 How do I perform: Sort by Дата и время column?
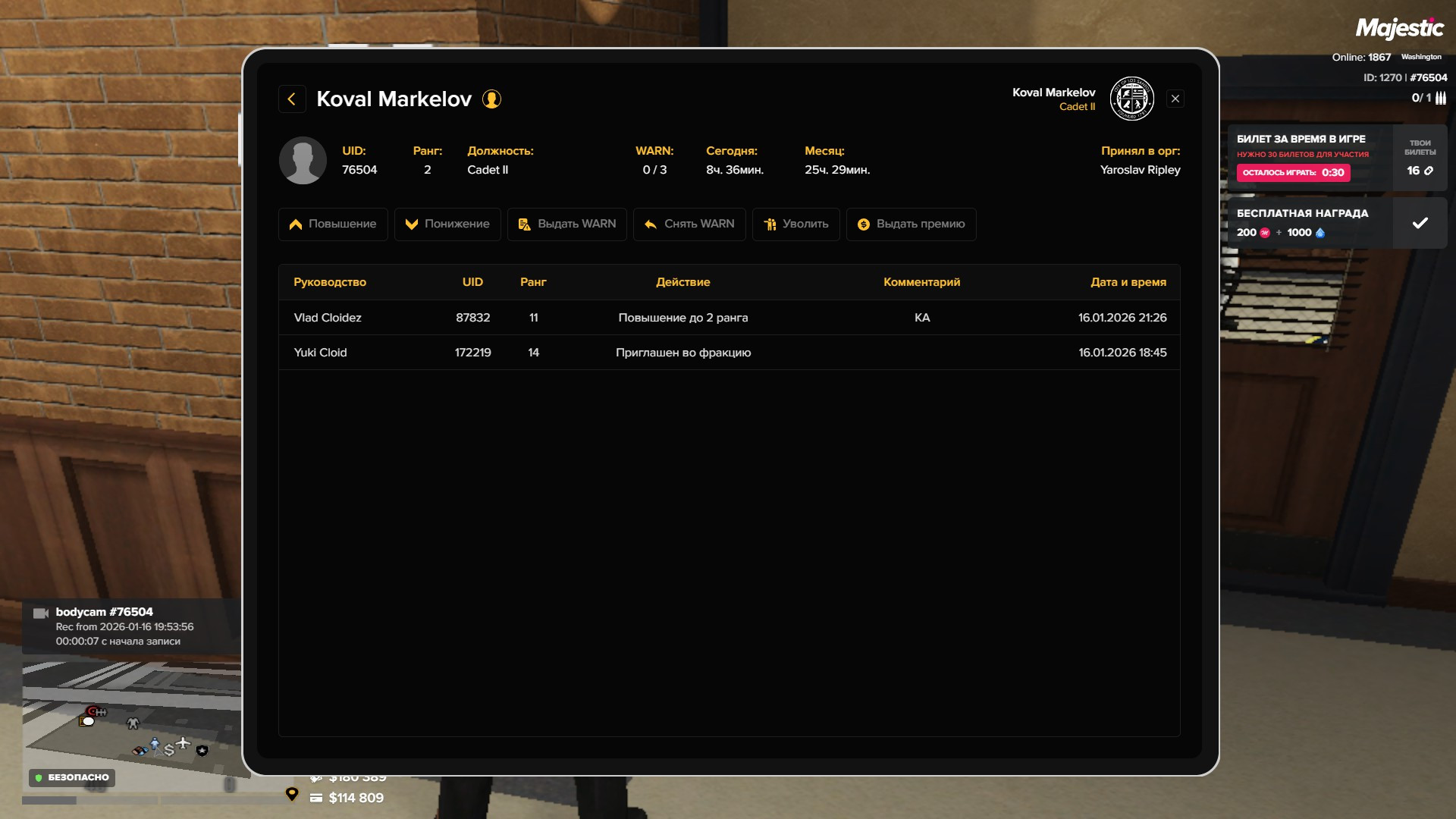point(1128,282)
